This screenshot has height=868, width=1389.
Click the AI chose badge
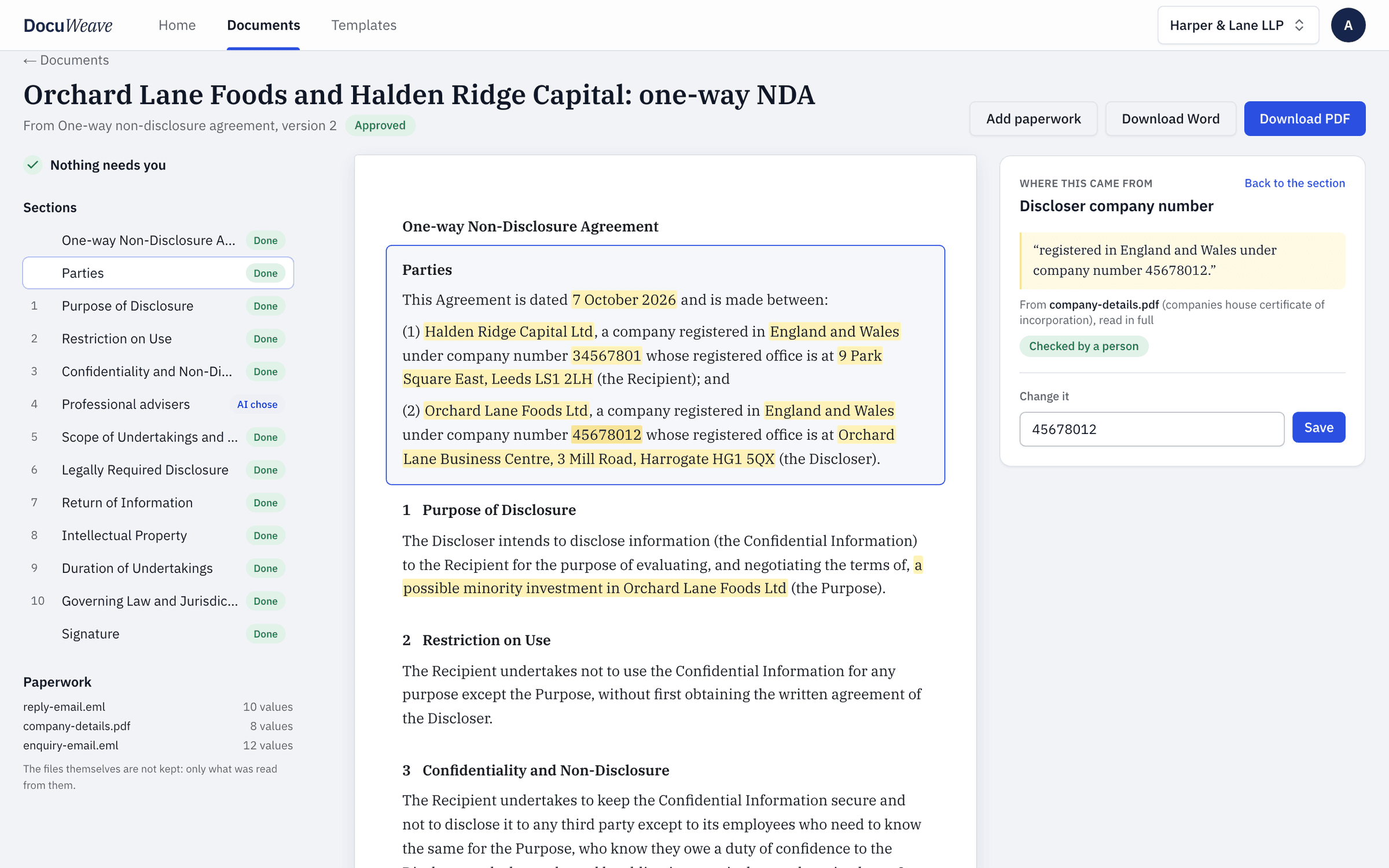tap(257, 404)
